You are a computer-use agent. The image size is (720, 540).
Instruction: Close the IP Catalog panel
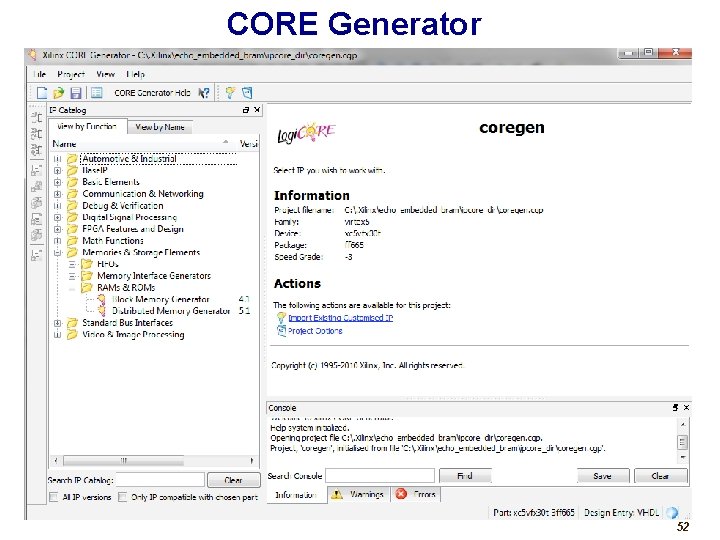click(257, 110)
